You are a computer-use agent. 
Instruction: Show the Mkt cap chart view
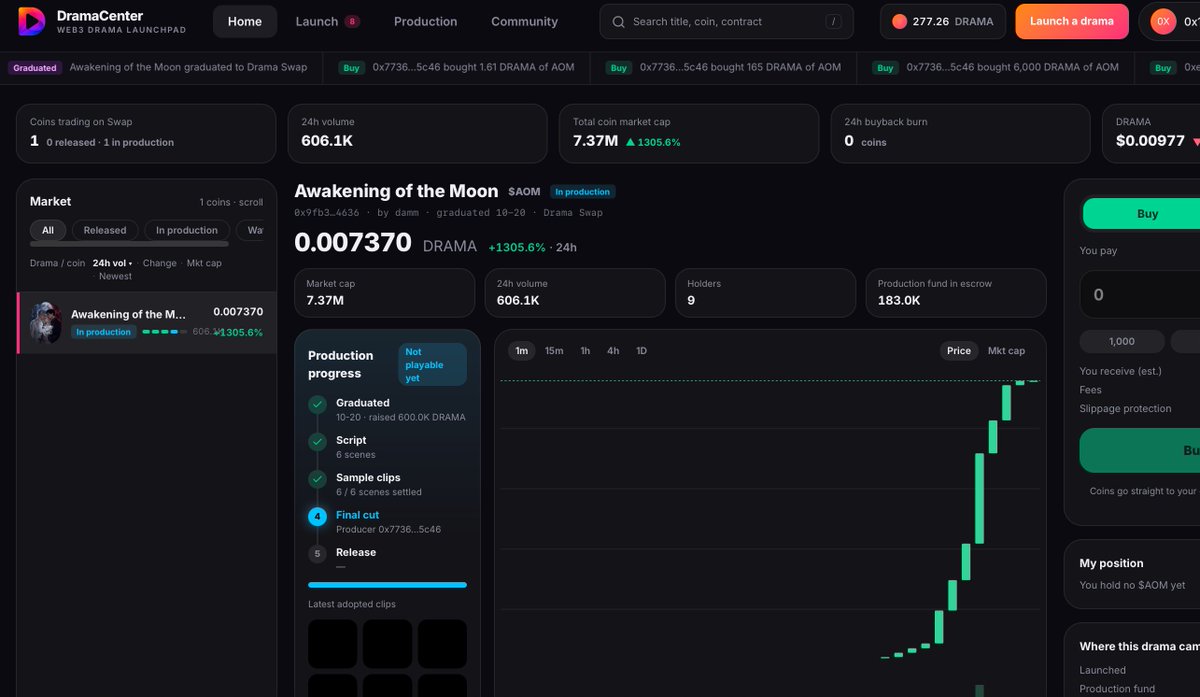[x=1006, y=351]
